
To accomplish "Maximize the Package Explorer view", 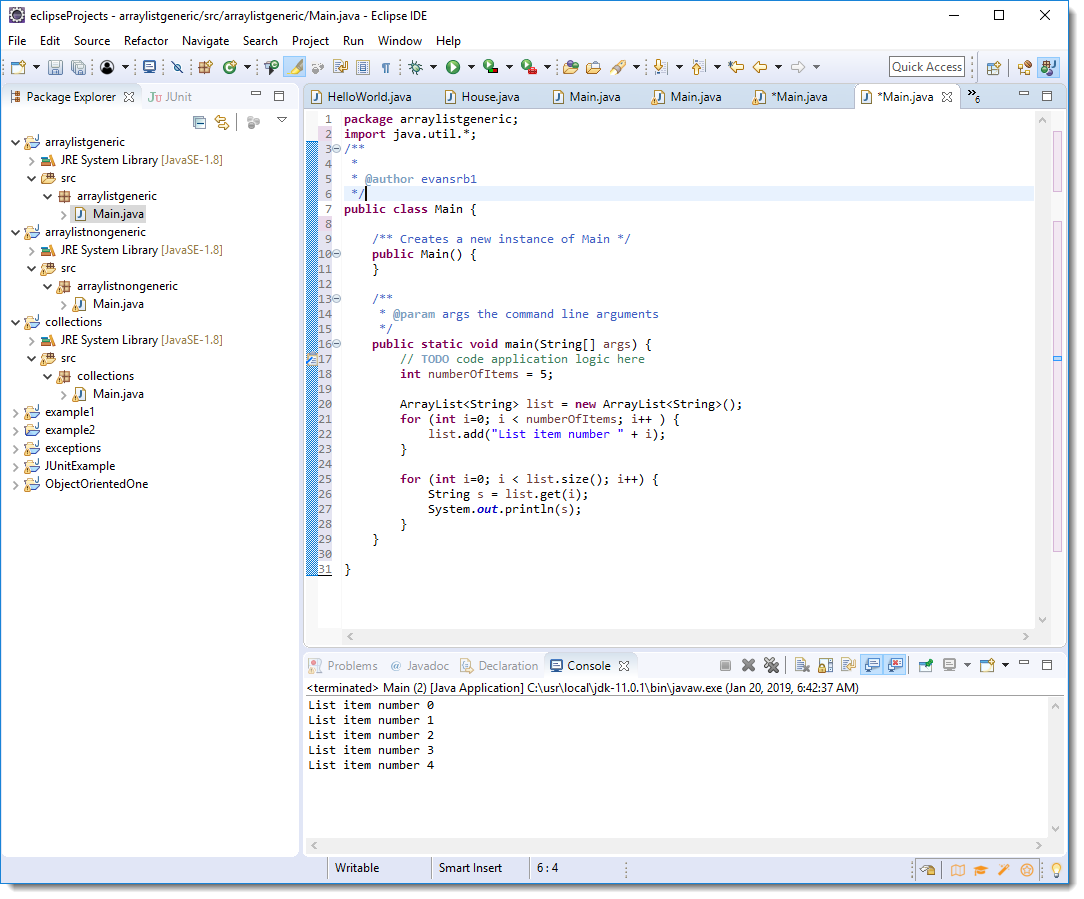I will pos(279,96).
